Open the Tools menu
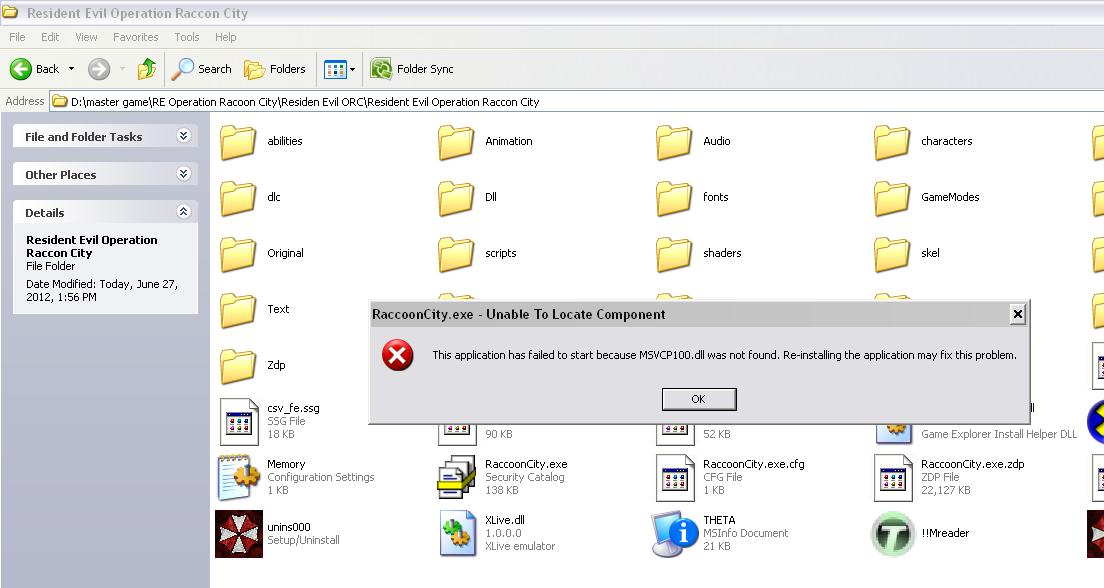Viewport: 1104px width, 588px height. pyautogui.click(x=187, y=37)
